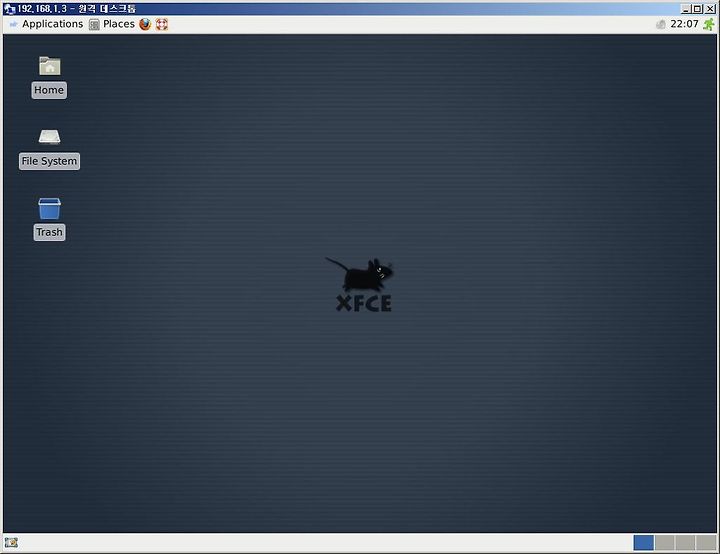Click the green running man logout icon
Screen dimensions: 720x554
[709, 24]
